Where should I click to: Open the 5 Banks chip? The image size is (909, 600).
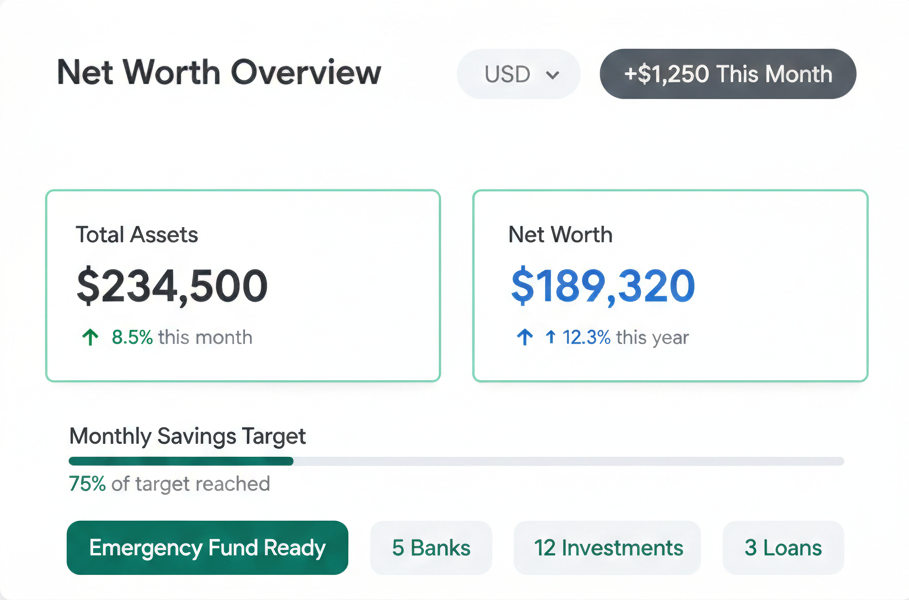tap(431, 548)
